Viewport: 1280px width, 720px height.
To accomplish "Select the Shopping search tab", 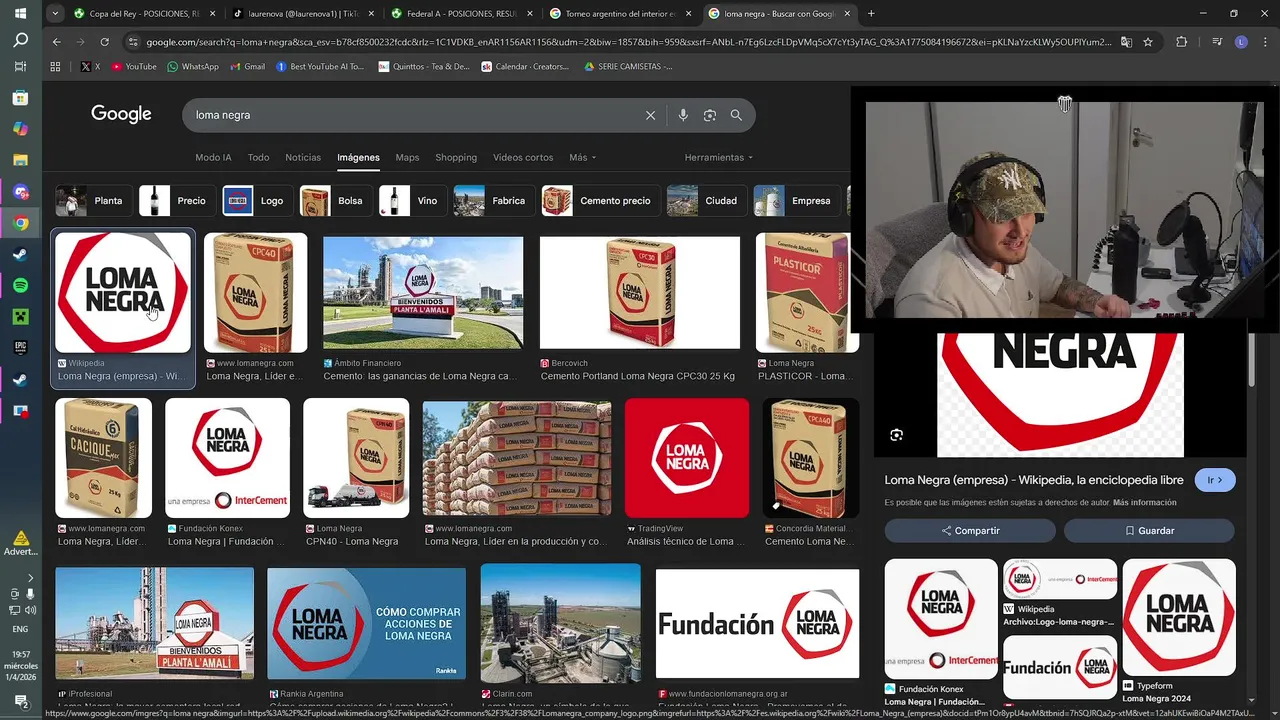I will click(456, 157).
